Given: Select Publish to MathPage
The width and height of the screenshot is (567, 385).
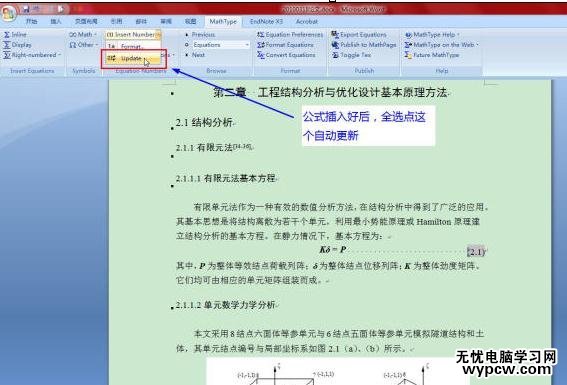Looking at the screenshot, I should [364, 45].
